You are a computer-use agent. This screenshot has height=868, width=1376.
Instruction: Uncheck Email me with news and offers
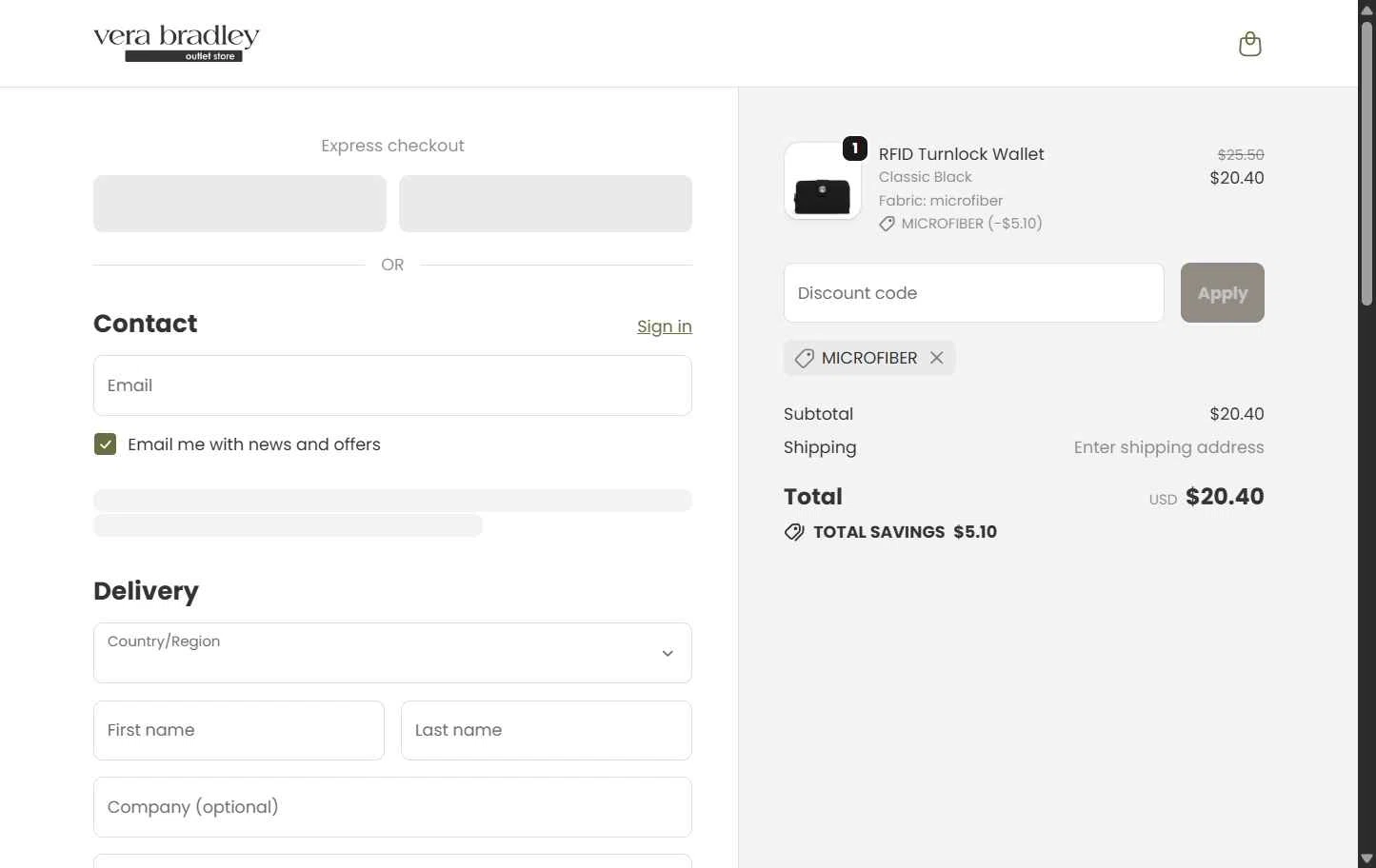(106, 444)
